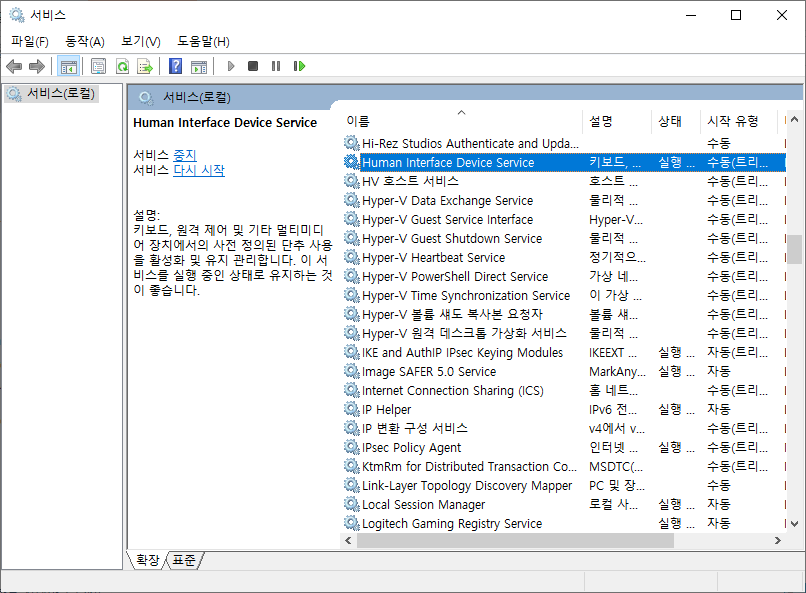Screen dimensions: 806x593
Task: Open the Help question mark icon
Action: pos(175,66)
